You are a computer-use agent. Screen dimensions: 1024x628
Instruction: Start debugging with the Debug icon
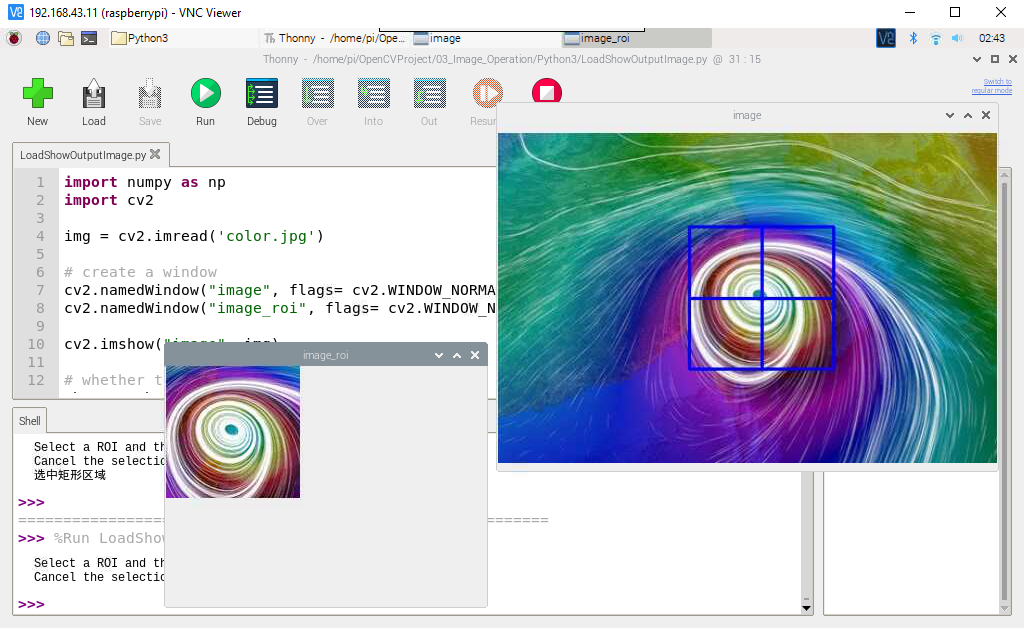(x=262, y=93)
